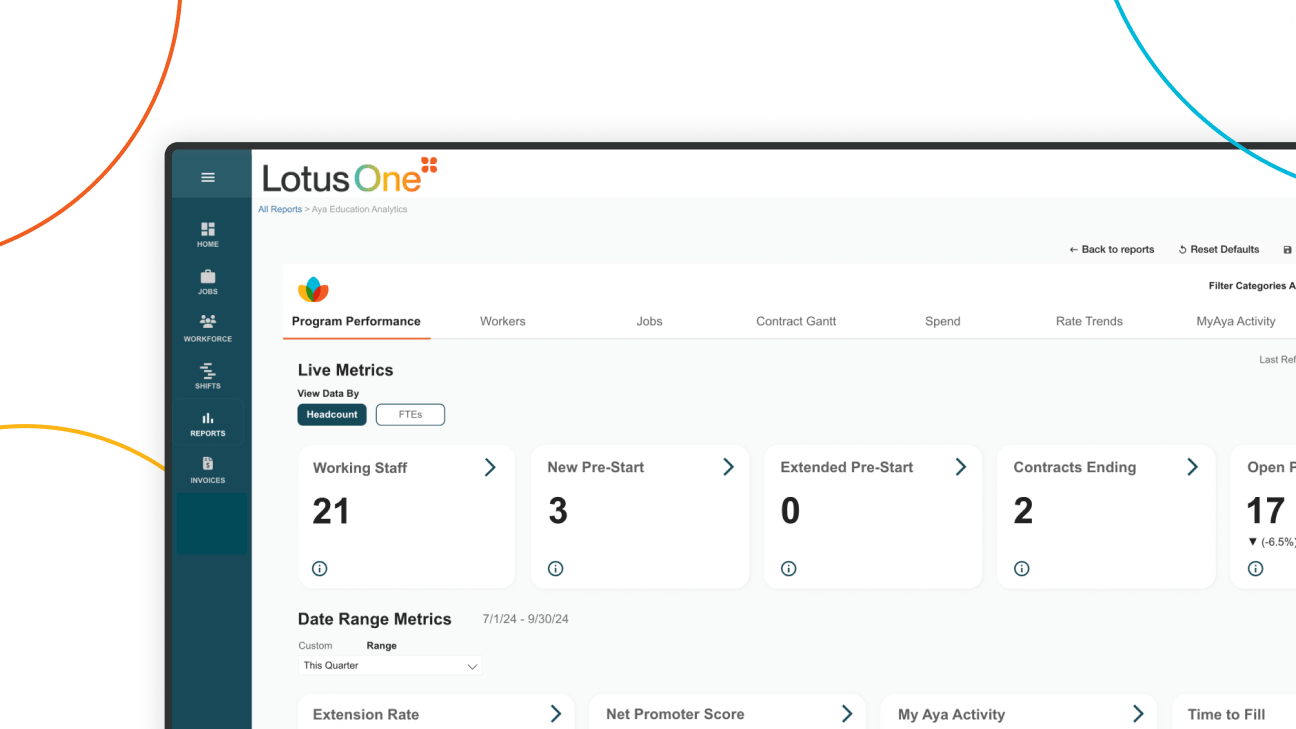Switch to Program Performance tab
Viewport: 1296px width, 729px height.
tap(356, 321)
